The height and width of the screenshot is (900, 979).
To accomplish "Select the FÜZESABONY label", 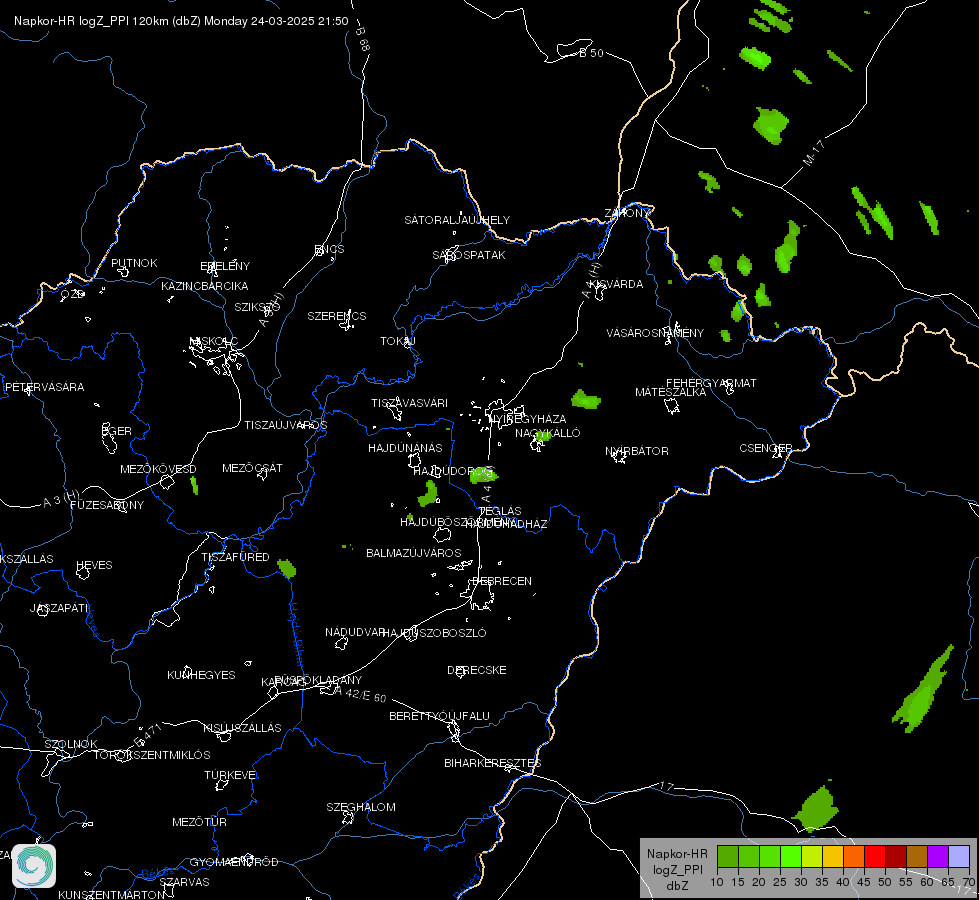I will click(107, 505).
